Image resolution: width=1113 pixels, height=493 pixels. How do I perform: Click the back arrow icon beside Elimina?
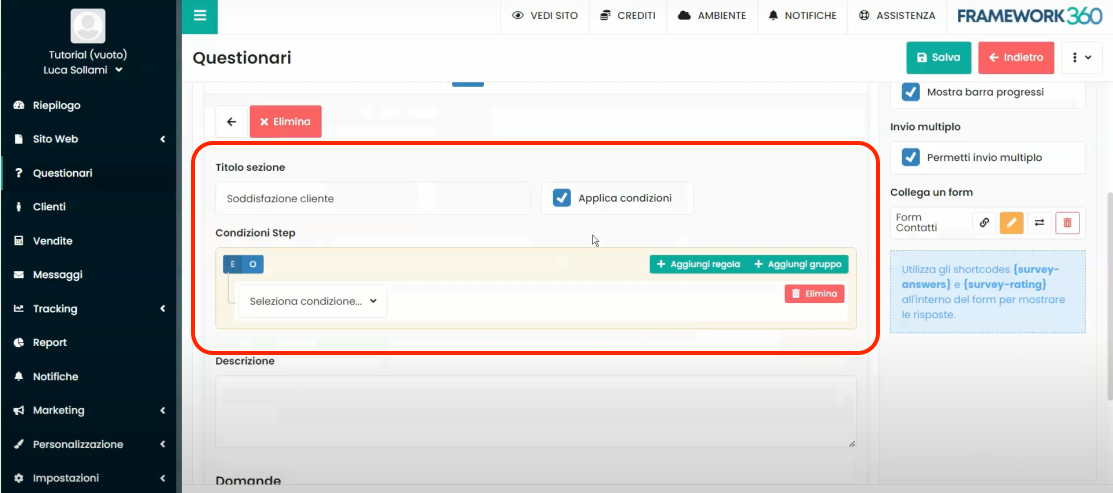pyautogui.click(x=231, y=122)
